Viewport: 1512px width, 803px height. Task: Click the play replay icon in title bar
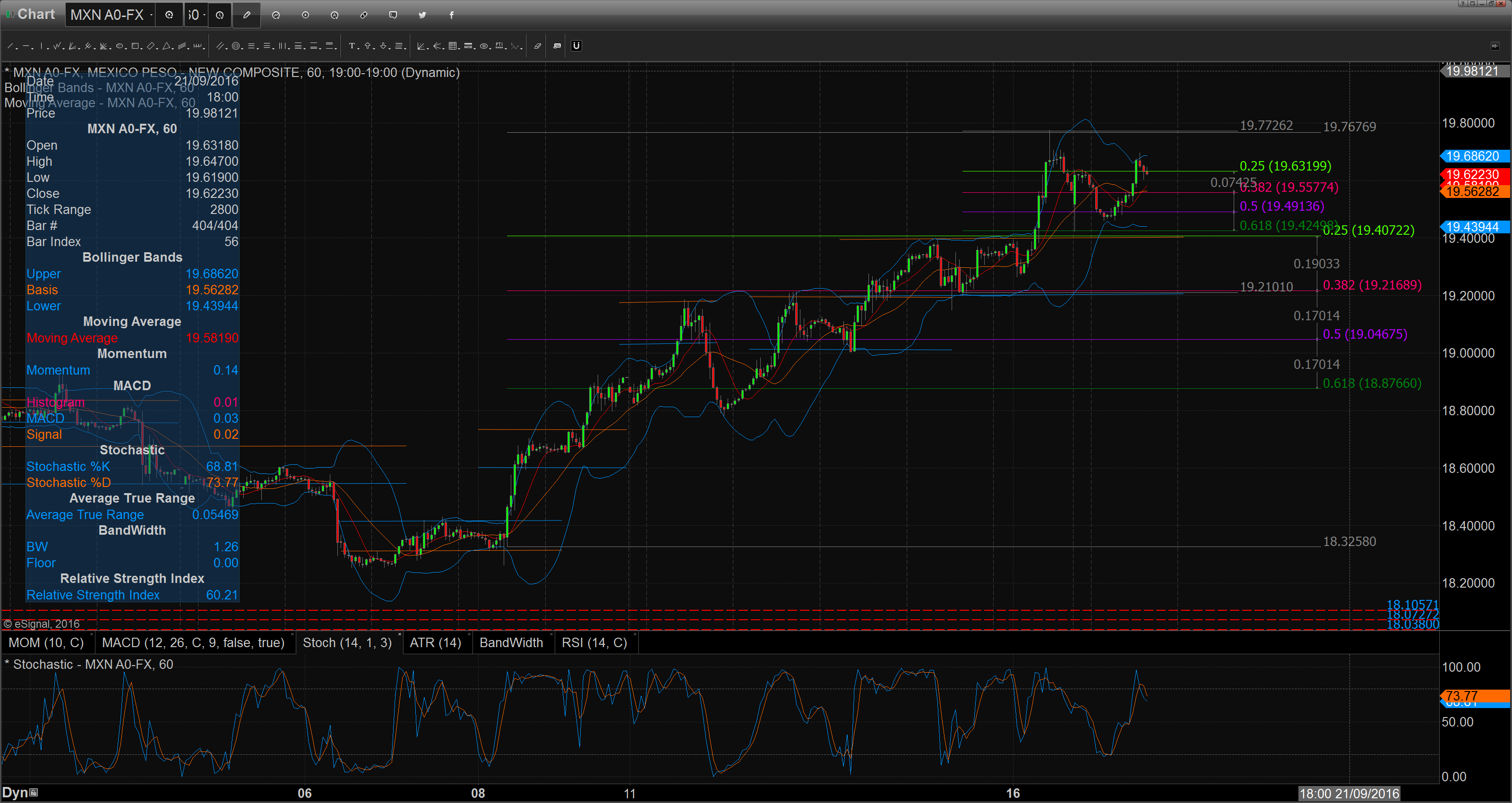(305, 15)
